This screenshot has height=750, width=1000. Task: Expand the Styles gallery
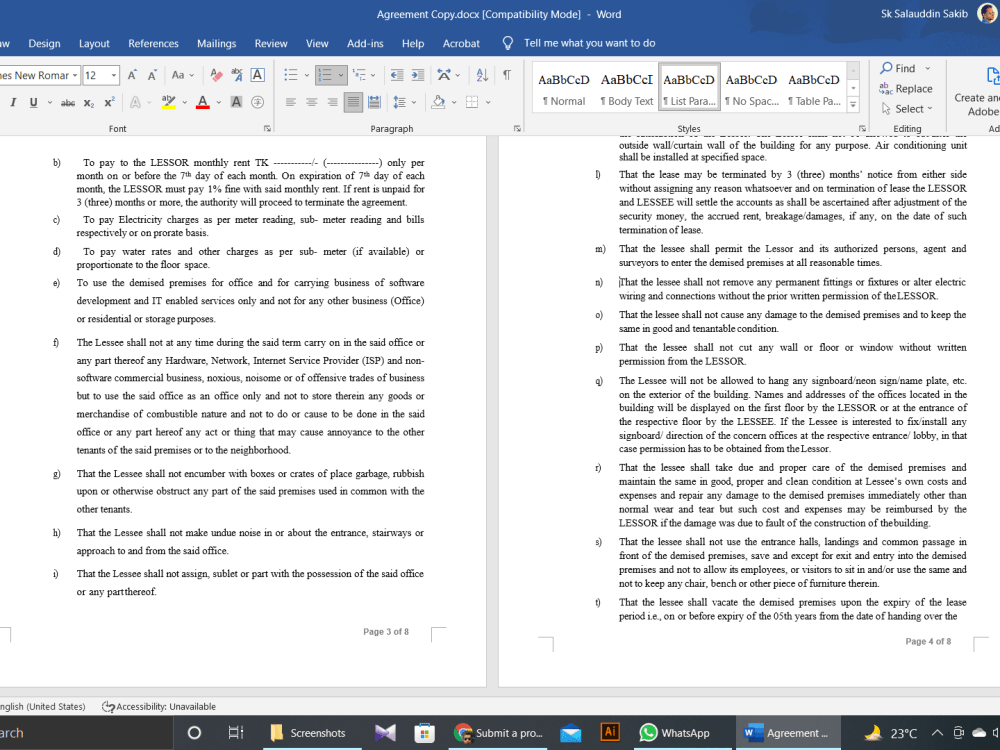[x=853, y=104]
